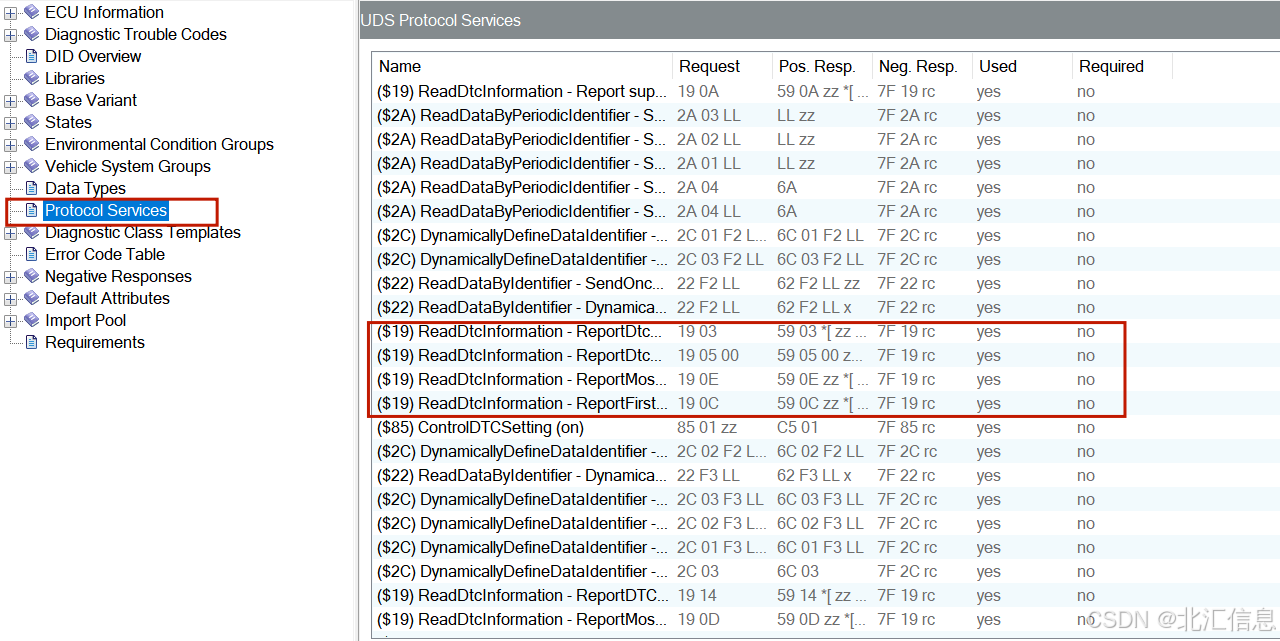Select the Requirements tree item
This screenshot has height=641, width=1280.
pos(95,342)
